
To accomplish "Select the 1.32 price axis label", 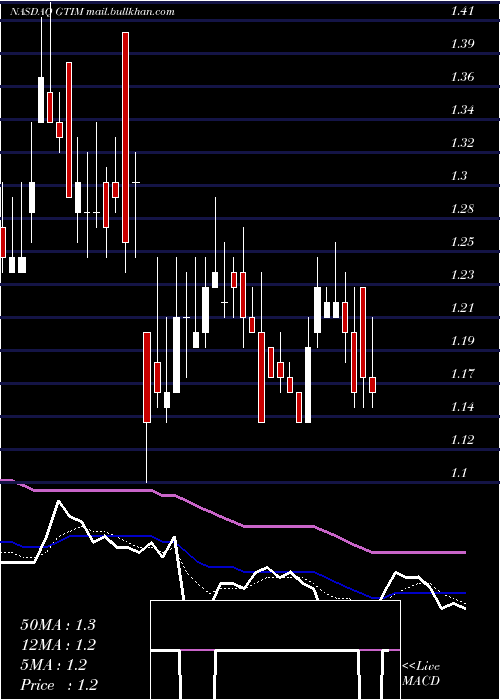I will click(462, 143).
